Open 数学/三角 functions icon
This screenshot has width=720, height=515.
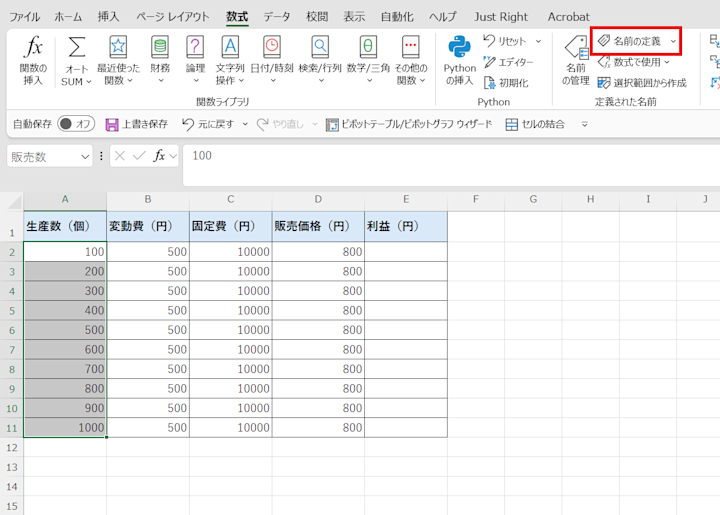point(368,47)
